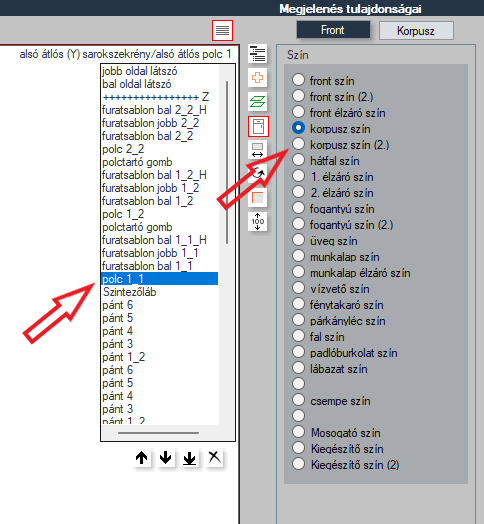Switch to the Front tab

333,30
